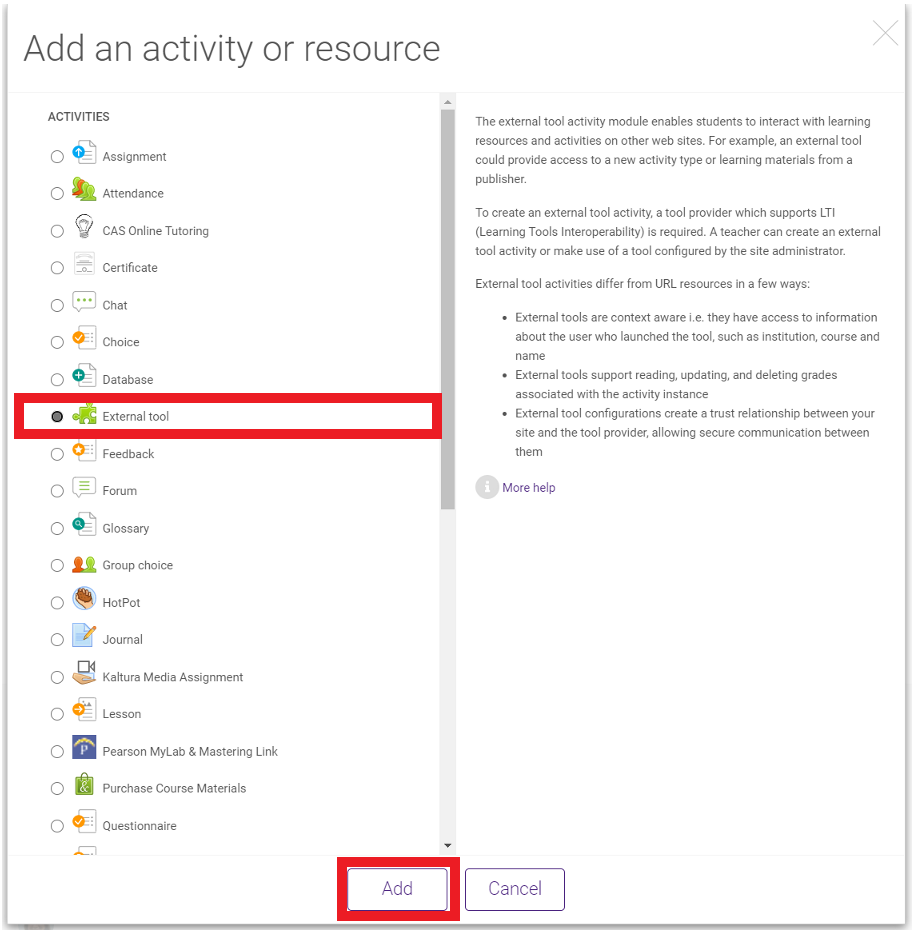Click the scrollbar up arrow
915x933 pixels.
click(448, 102)
